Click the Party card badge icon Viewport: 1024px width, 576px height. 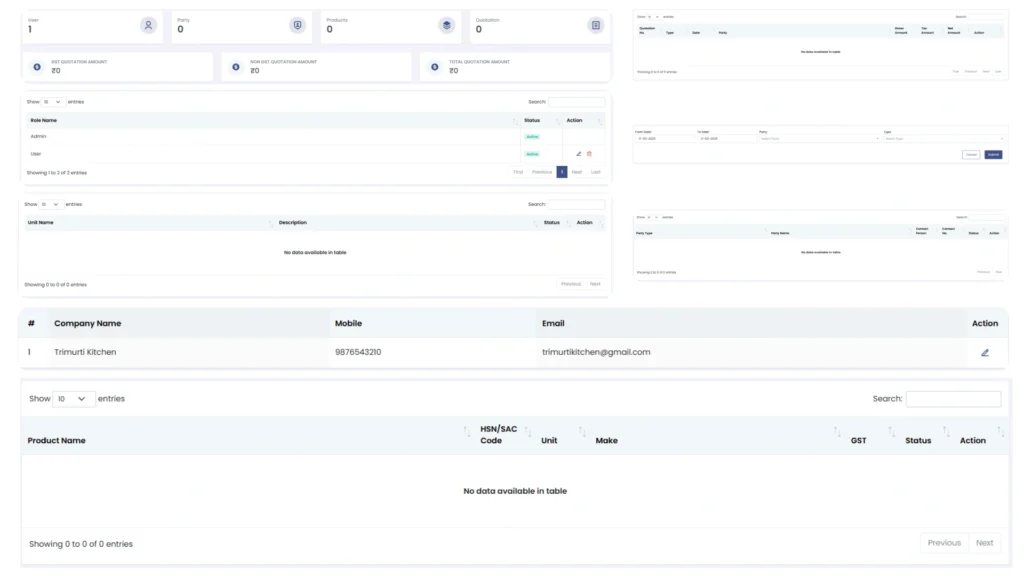pyautogui.click(x=297, y=25)
